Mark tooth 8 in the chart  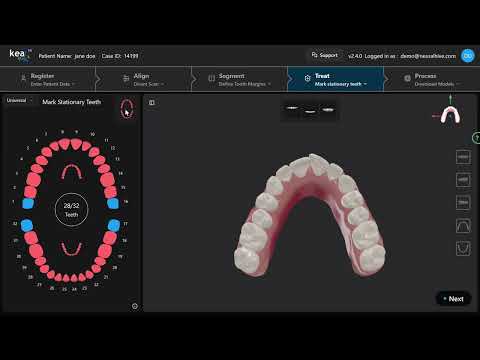(65, 144)
